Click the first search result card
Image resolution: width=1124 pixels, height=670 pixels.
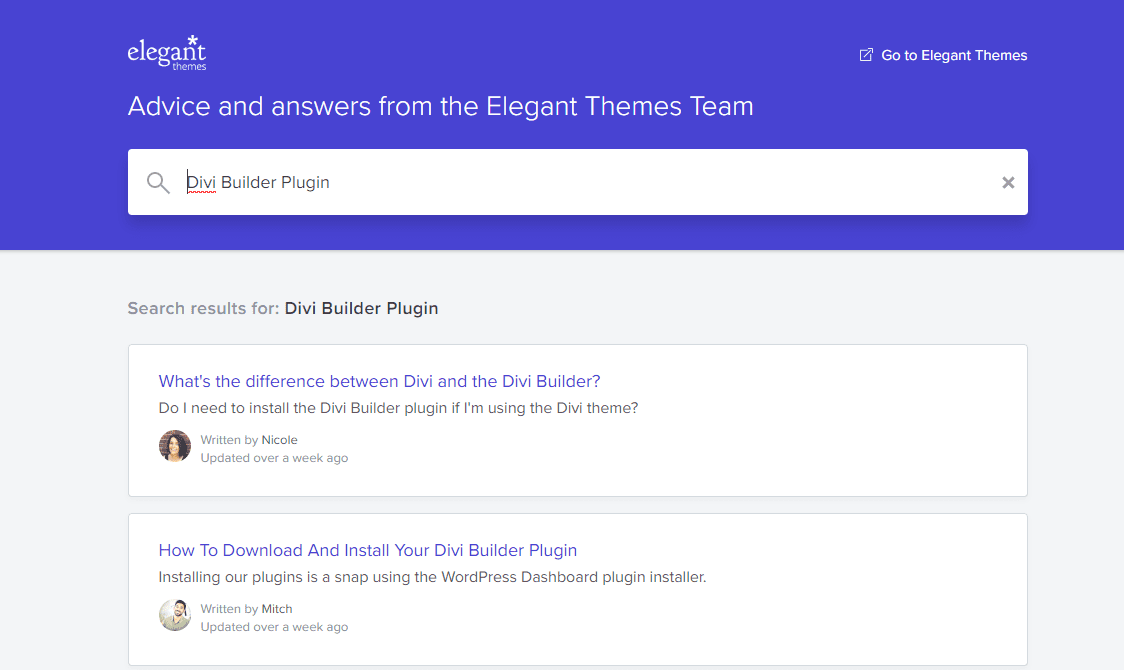(577, 420)
